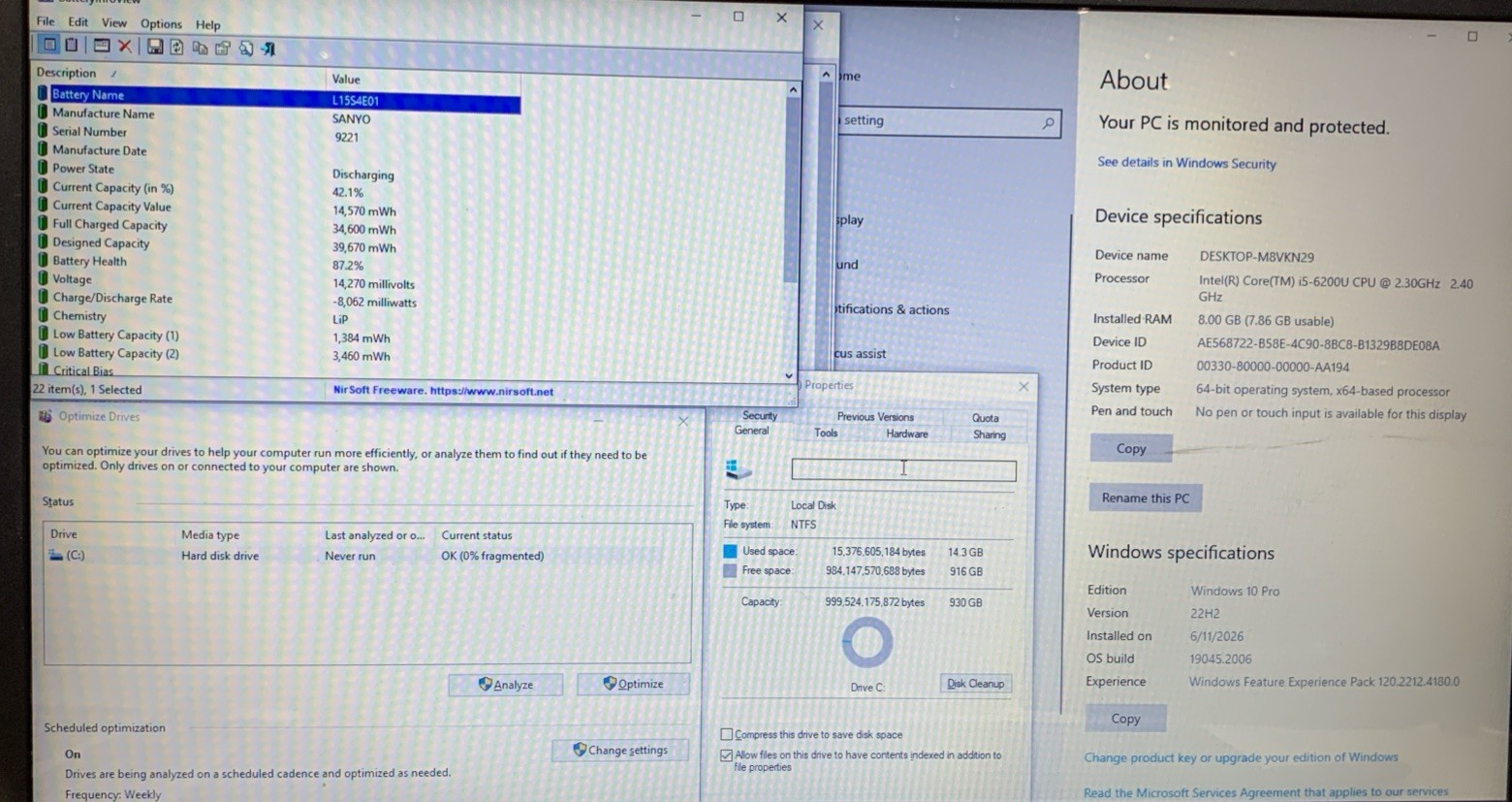Screen dimensions: 1512x802
Task: Click the Disk Cleanup button
Action: (x=975, y=684)
